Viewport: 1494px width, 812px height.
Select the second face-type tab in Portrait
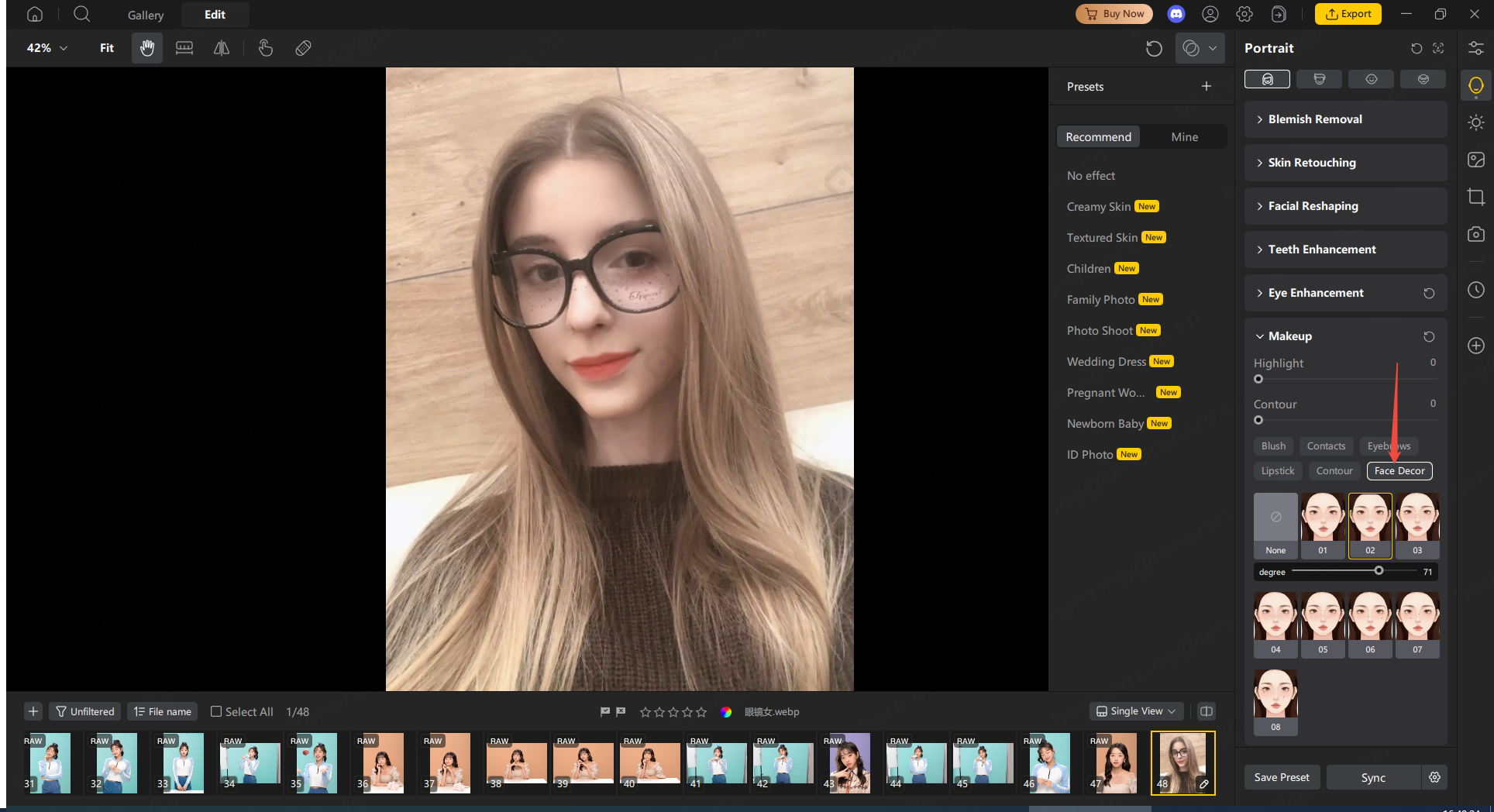point(1320,79)
